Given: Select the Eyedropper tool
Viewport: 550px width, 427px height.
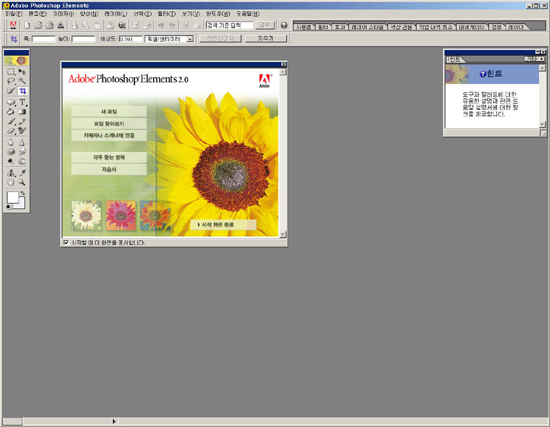Looking at the screenshot, I should pyautogui.click(x=22, y=173).
